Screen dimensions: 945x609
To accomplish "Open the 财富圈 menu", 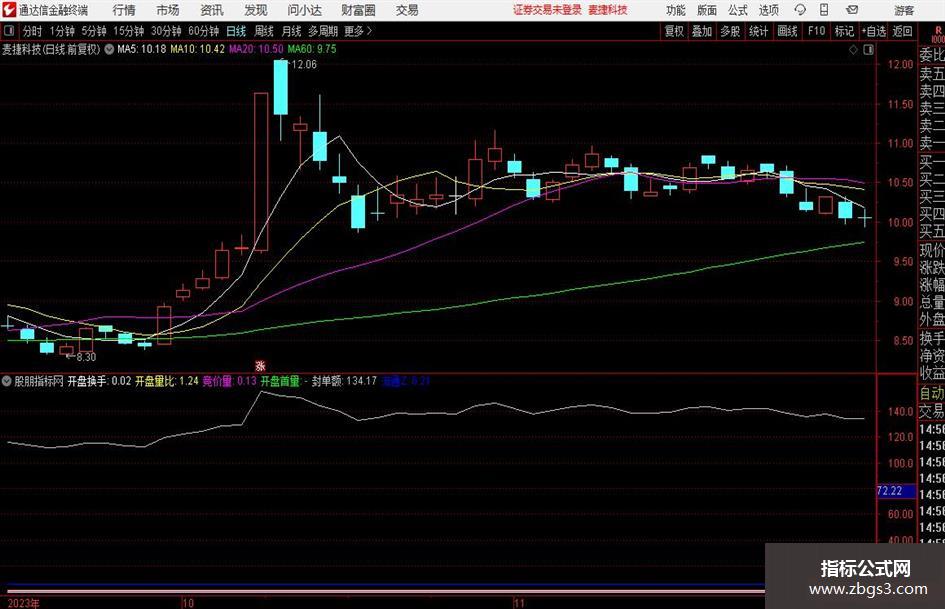I will click(x=359, y=10).
